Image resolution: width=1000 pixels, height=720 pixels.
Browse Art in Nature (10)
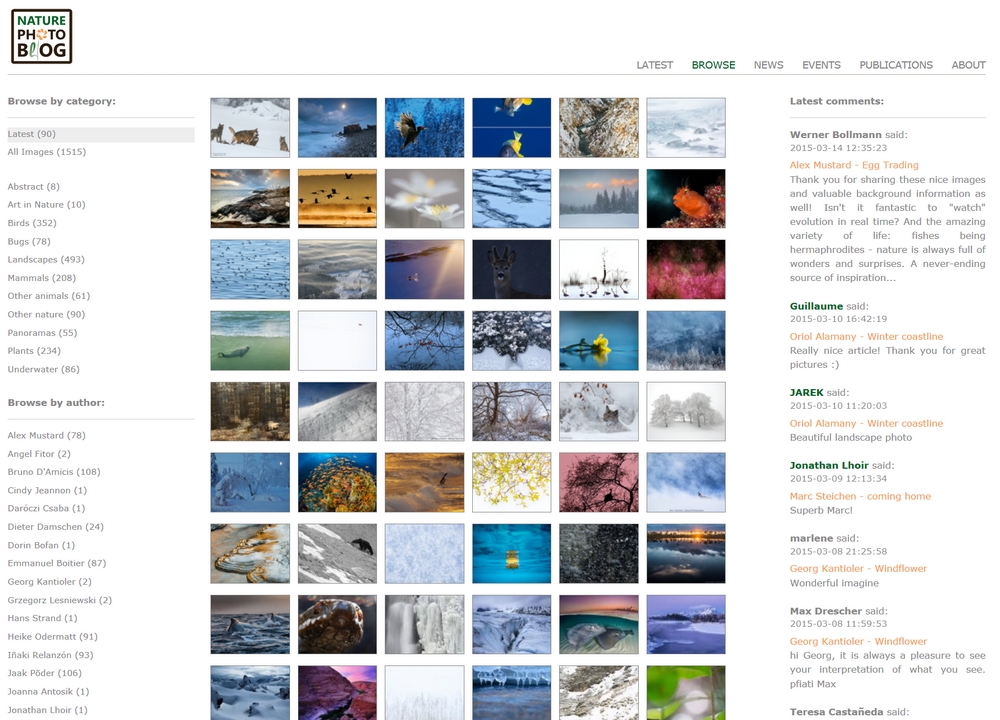coord(46,205)
